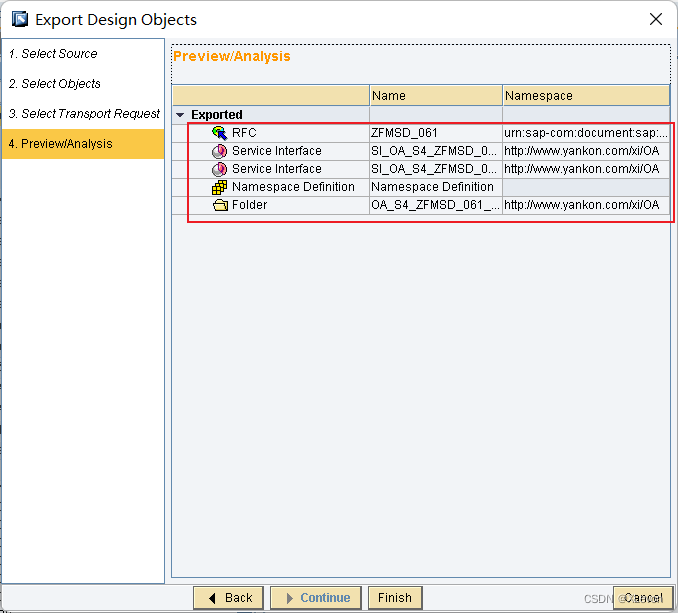Go to step 1 Select Source
Viewport: 678px width, 613px height.
pyautogui.click(x=53, y=54)
